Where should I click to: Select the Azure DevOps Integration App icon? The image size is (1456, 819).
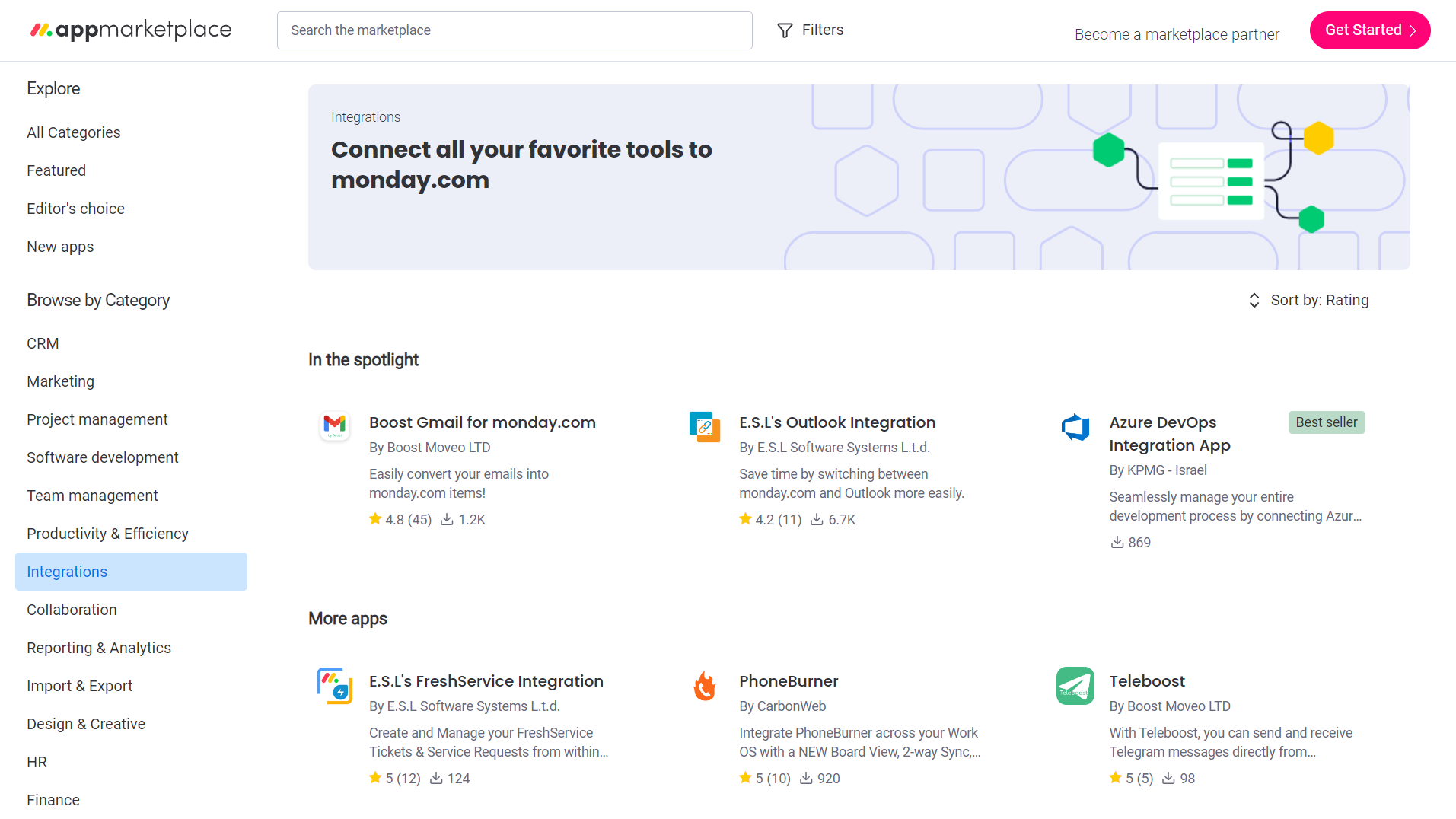pos(1075,427)
